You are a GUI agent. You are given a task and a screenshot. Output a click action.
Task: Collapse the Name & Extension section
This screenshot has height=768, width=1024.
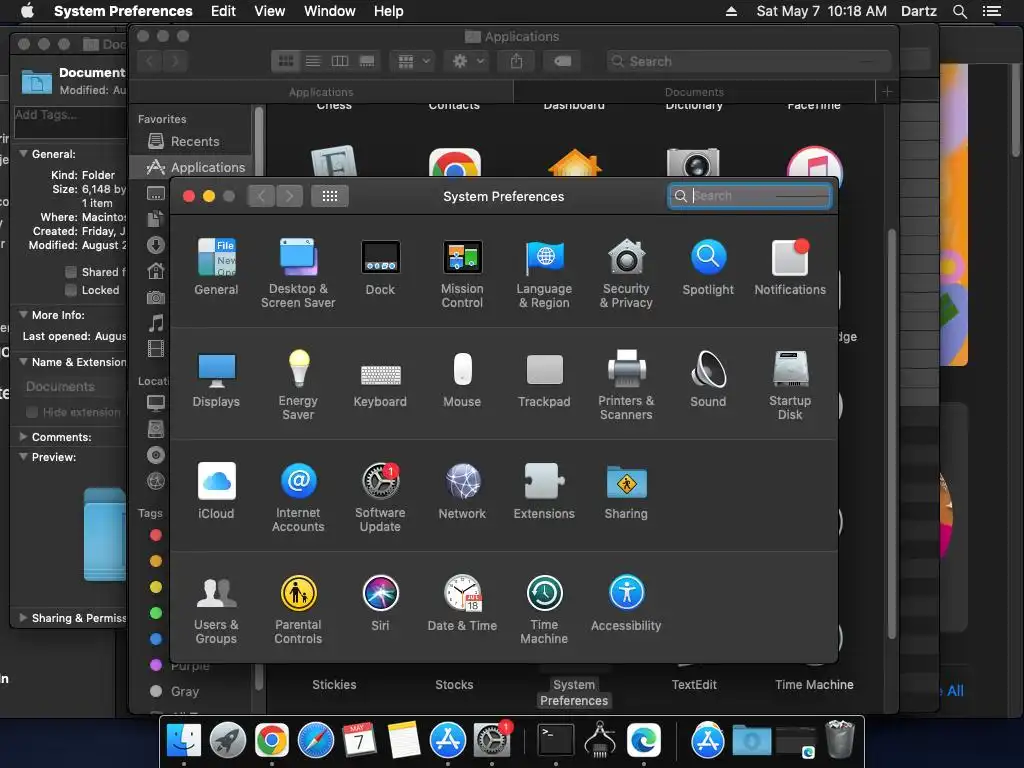24,362
